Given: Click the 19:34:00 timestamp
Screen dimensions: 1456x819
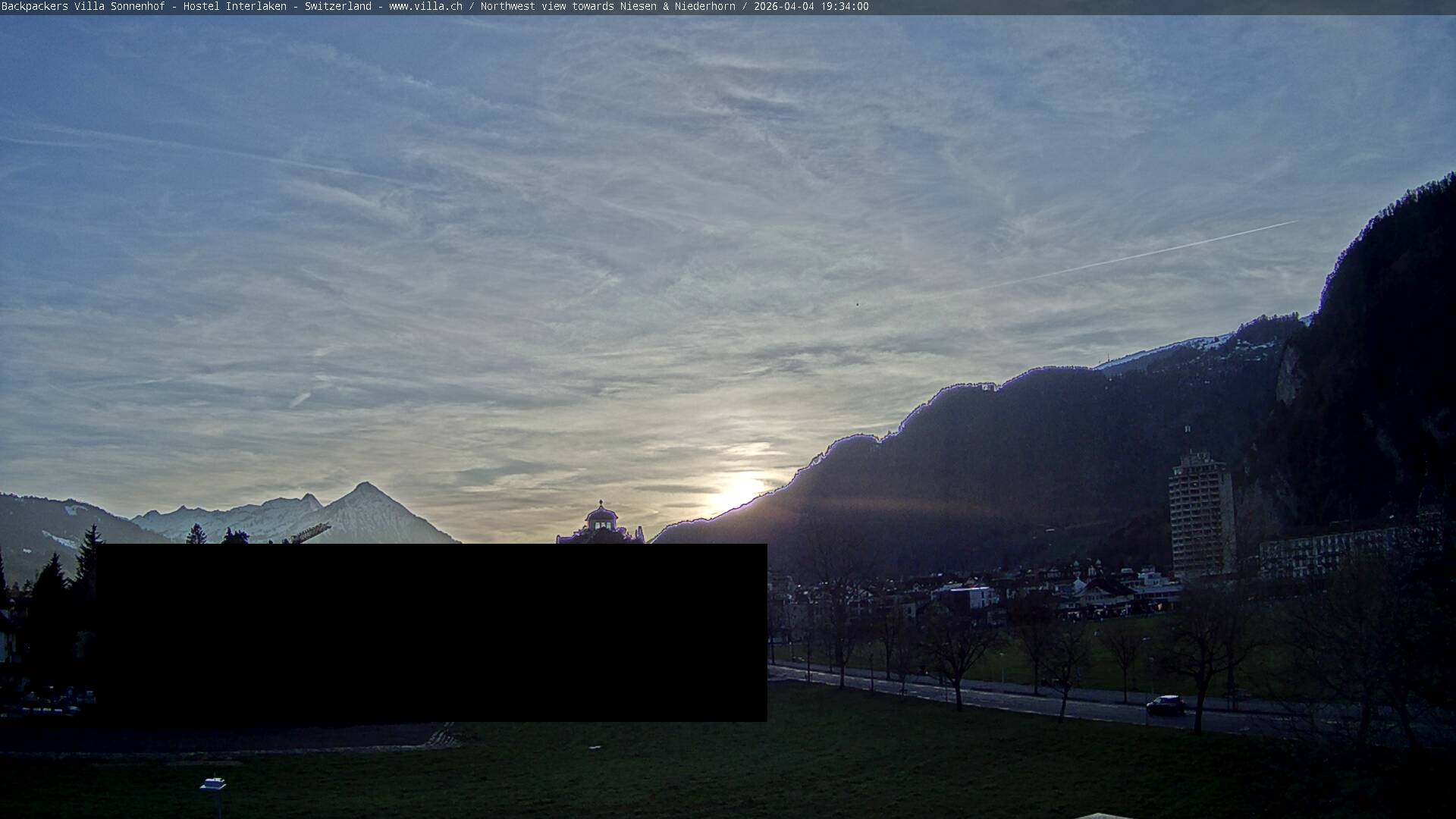Looking at the screenshot, I should click(845, 8).
